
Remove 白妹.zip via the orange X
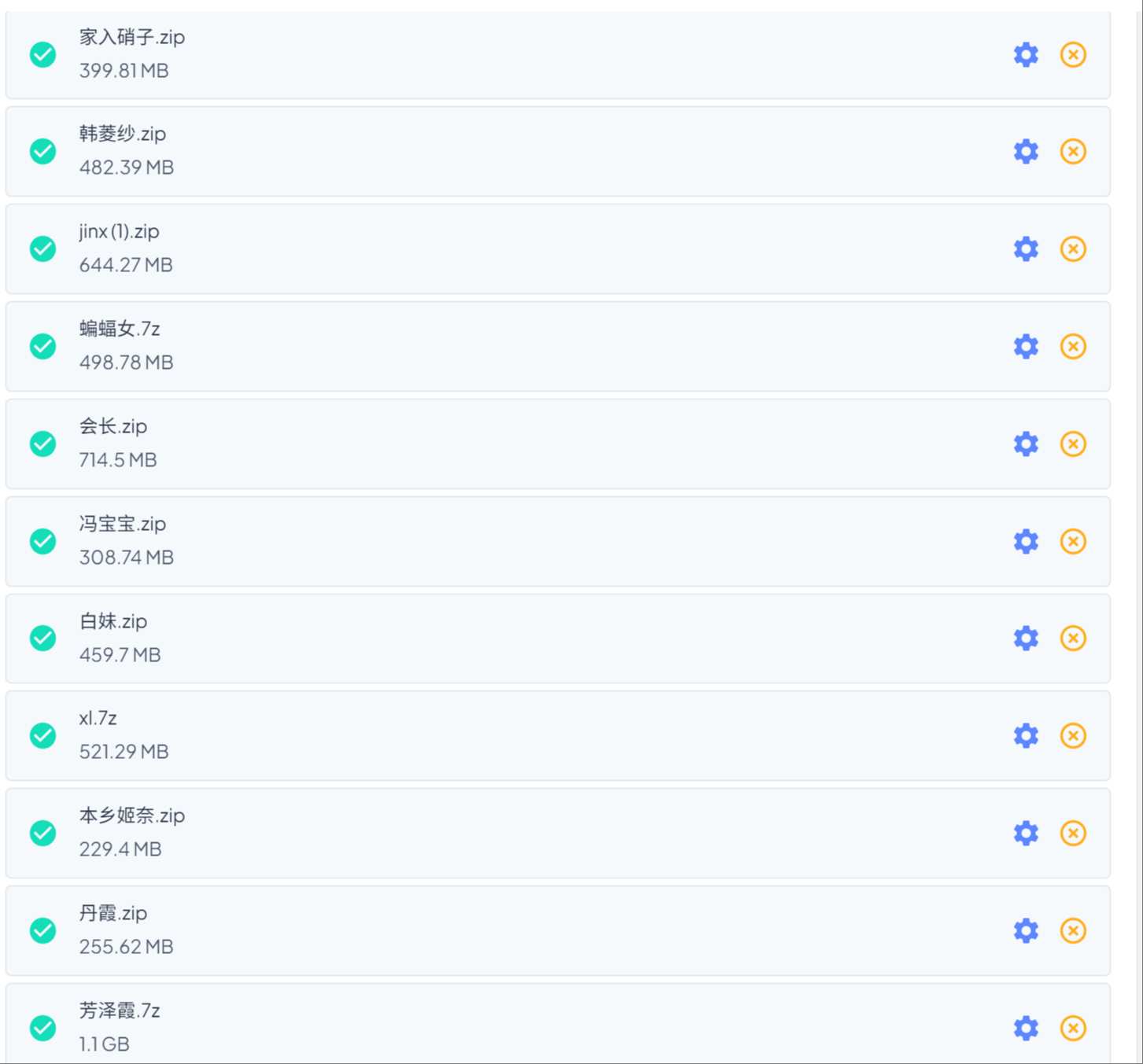coord(1073,638)
